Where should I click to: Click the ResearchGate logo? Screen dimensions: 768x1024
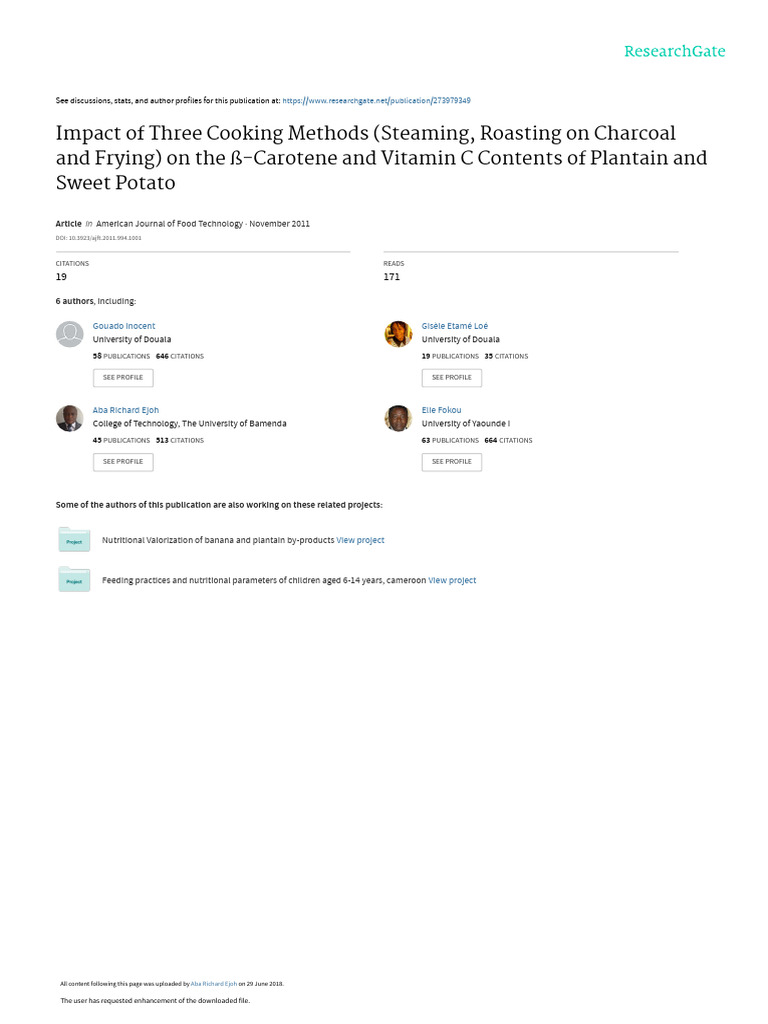[x=674, y=52]
